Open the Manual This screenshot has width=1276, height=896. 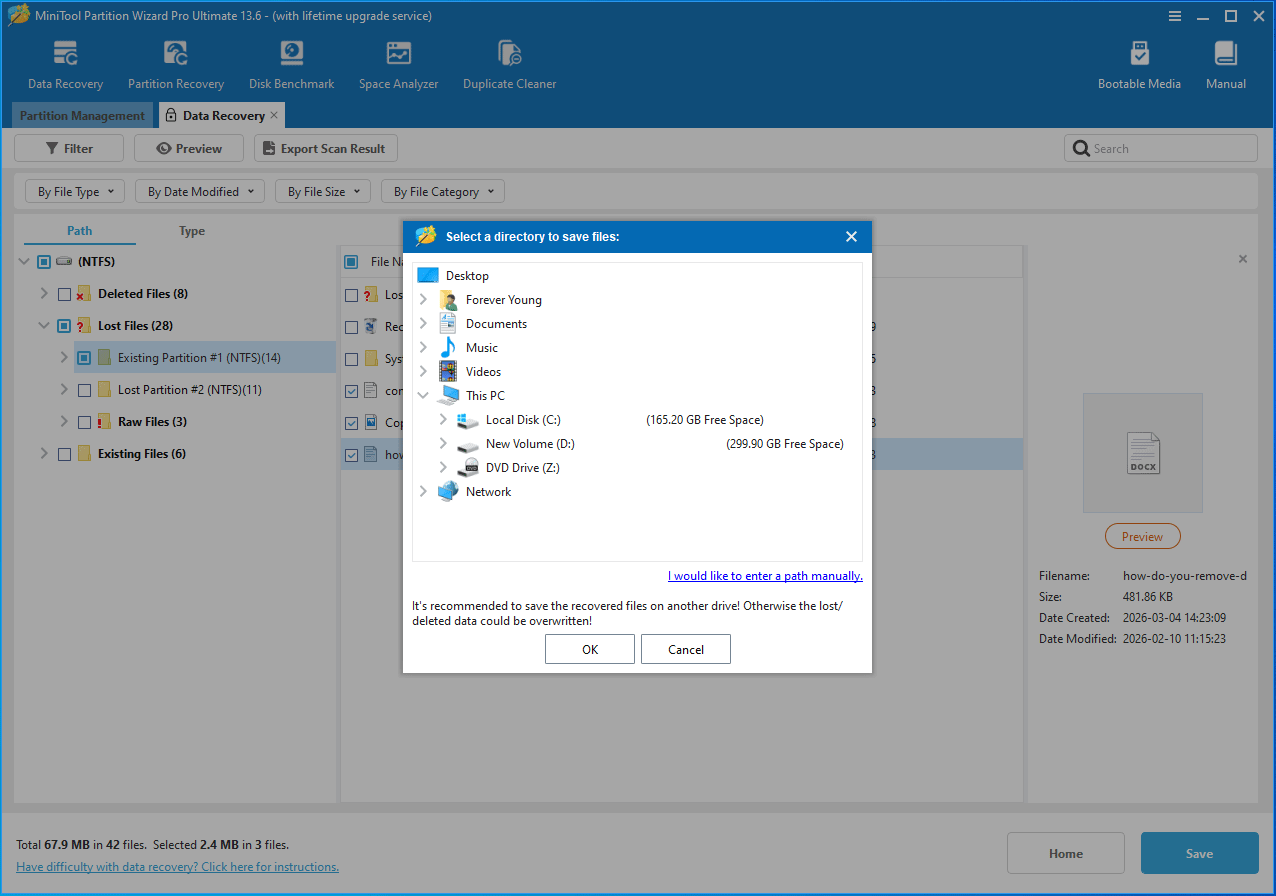1225,60
